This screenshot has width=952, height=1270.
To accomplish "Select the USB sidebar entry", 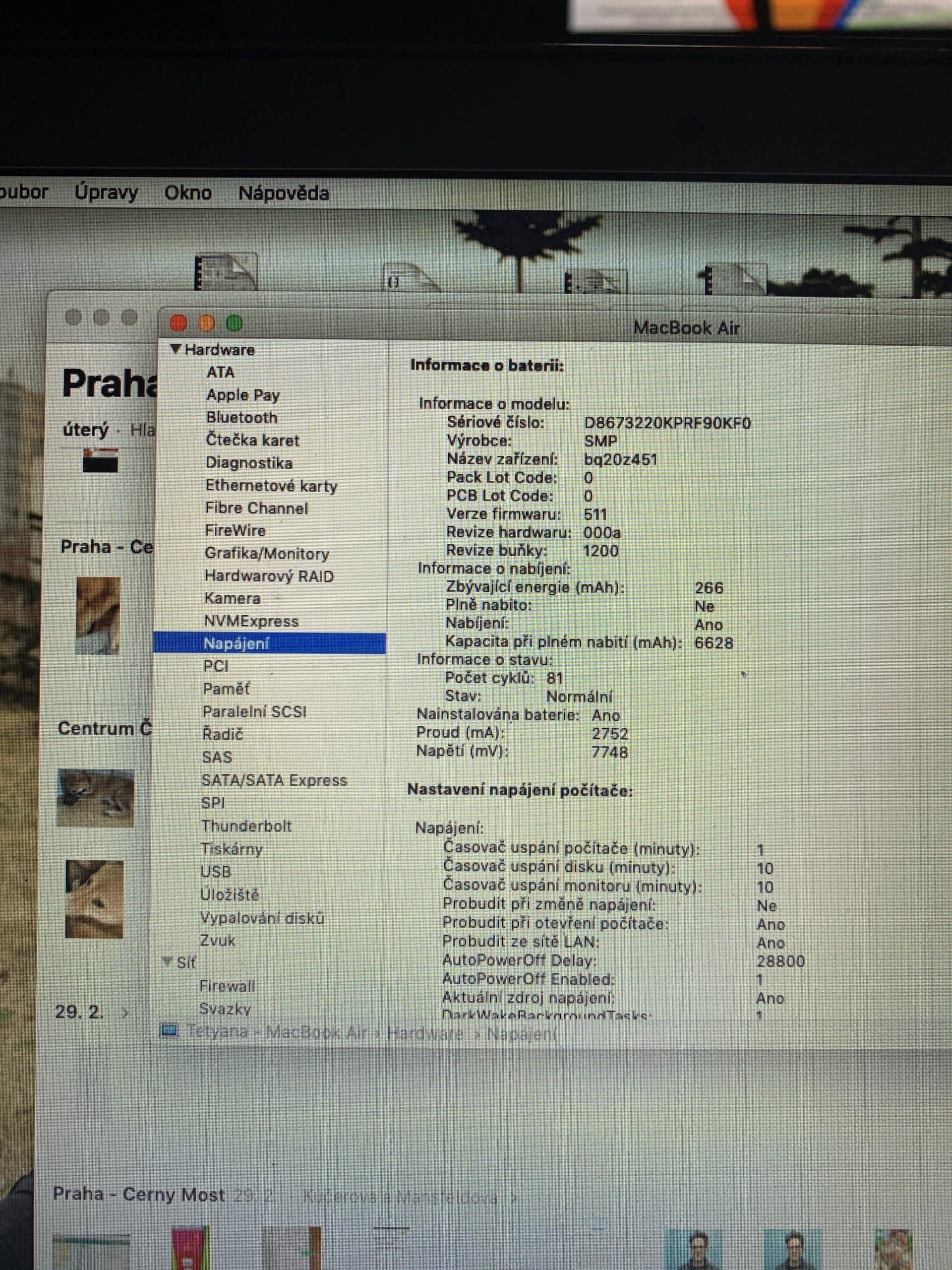I will (216, 872).
